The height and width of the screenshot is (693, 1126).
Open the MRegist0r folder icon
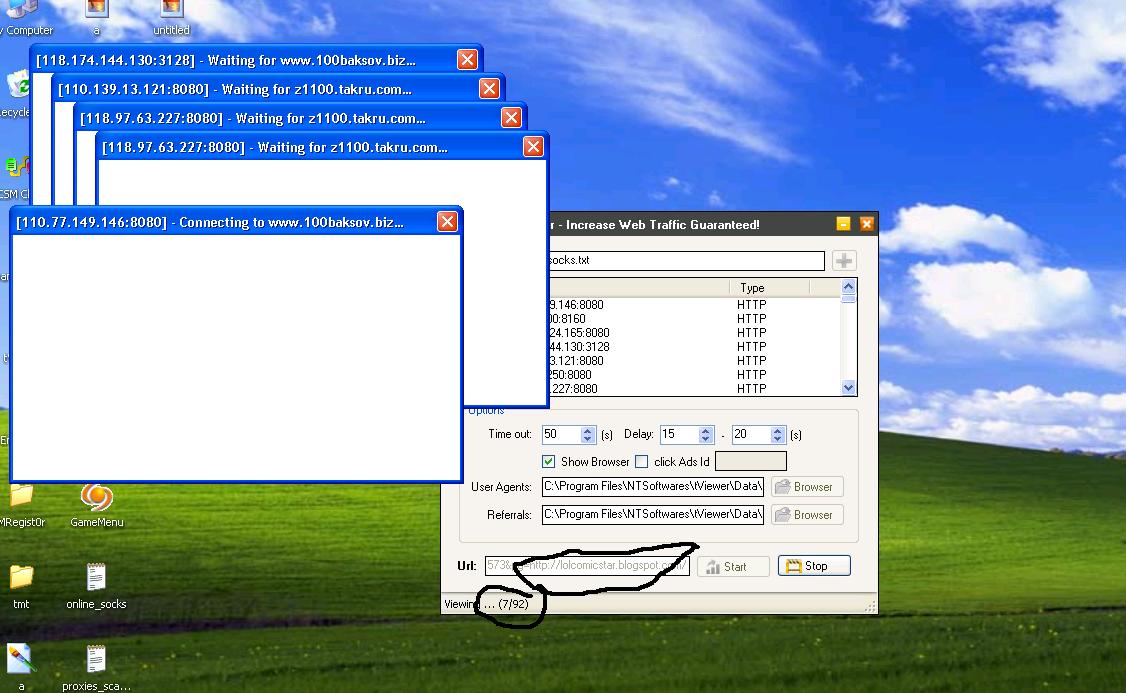(22, 506)
